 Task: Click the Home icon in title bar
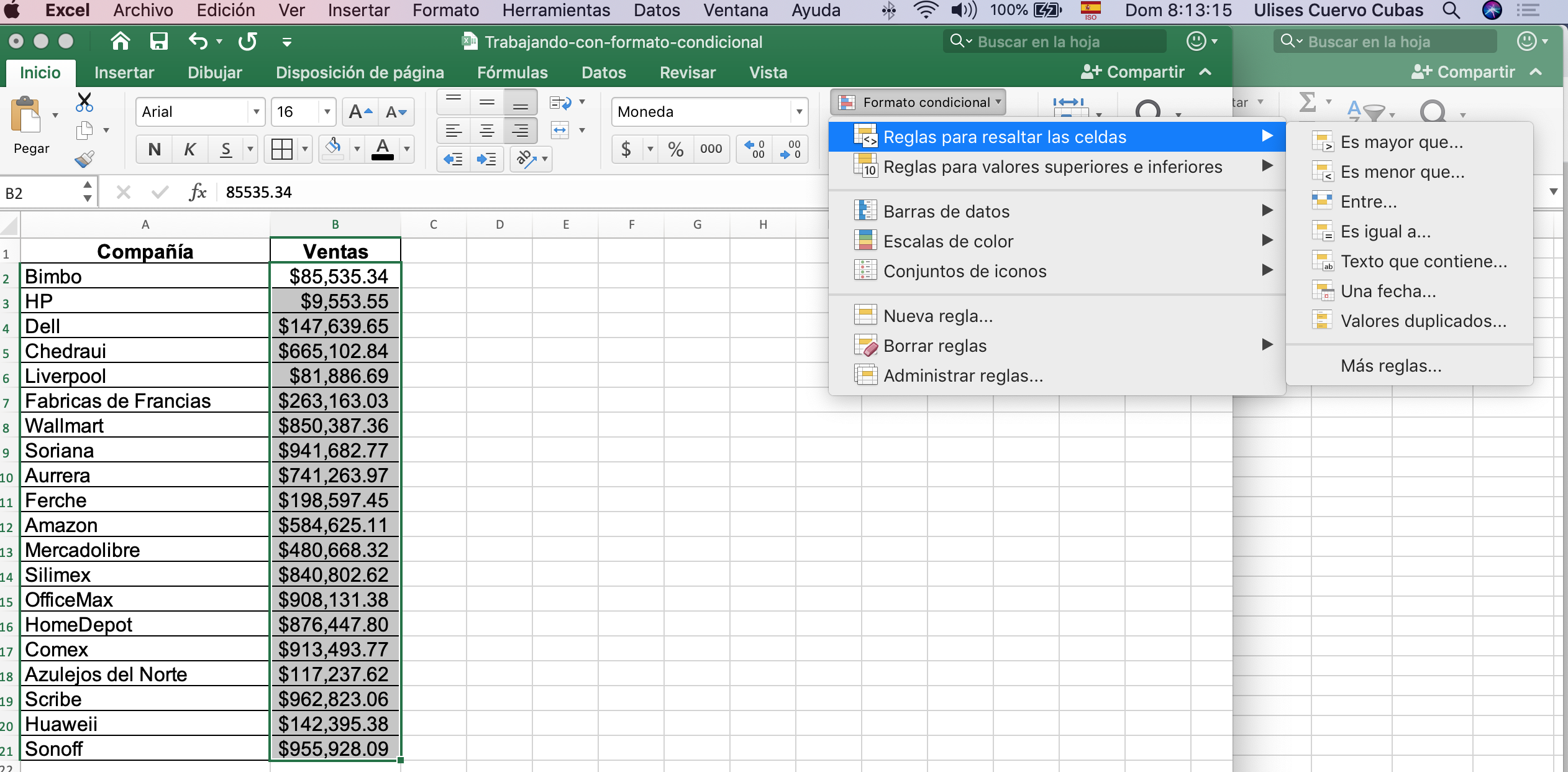(x=120, y=42)
